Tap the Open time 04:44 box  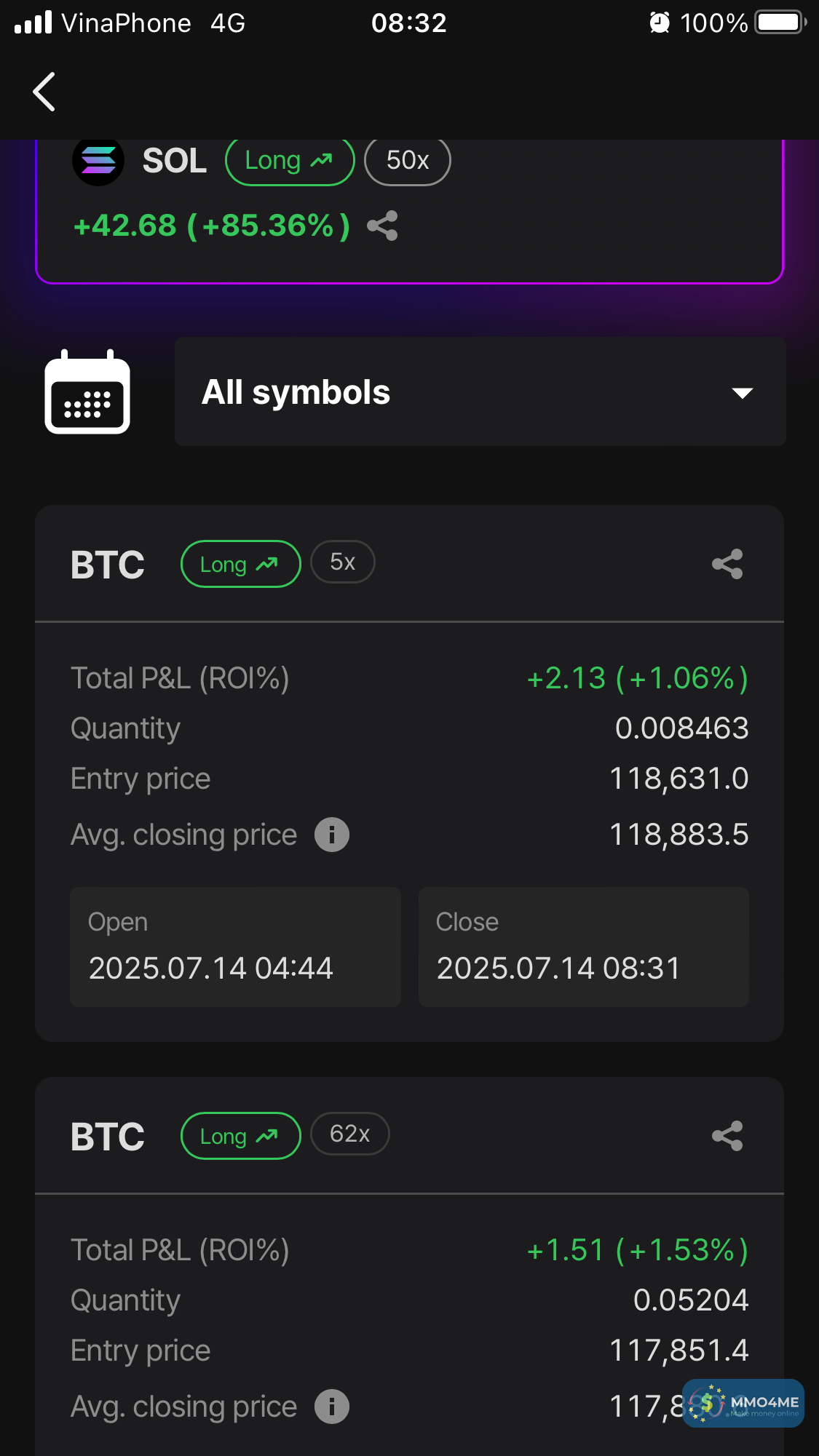click(235, 947)
